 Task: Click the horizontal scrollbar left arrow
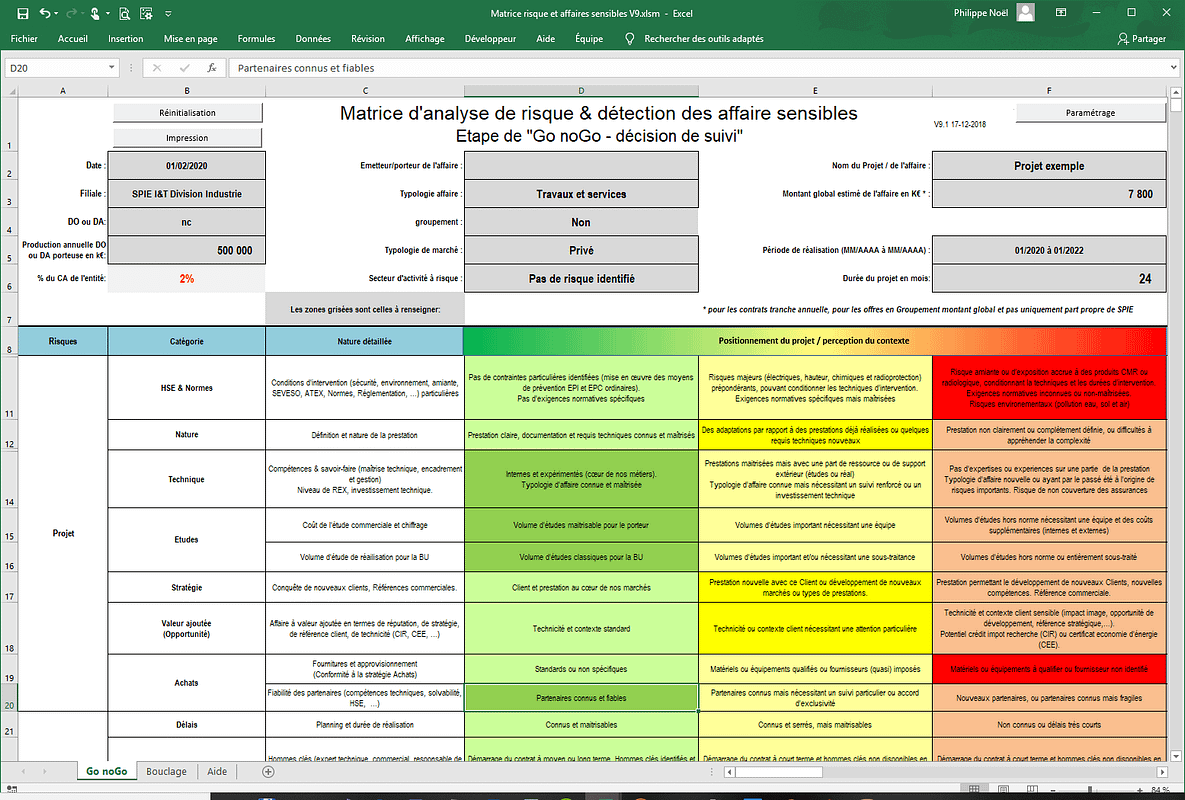[x=729, y=771]
